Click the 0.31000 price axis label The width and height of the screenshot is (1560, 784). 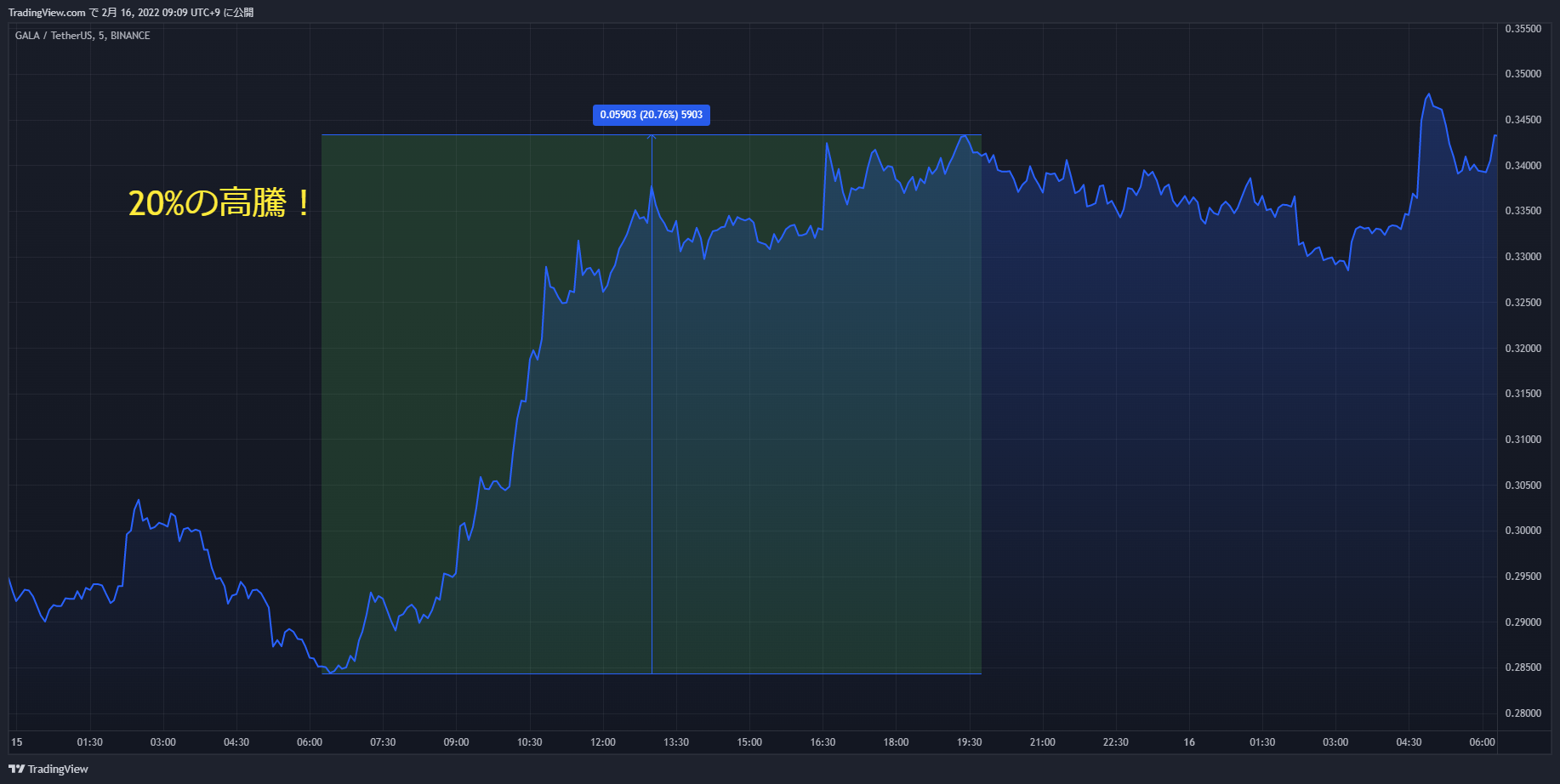[1523, 440]
